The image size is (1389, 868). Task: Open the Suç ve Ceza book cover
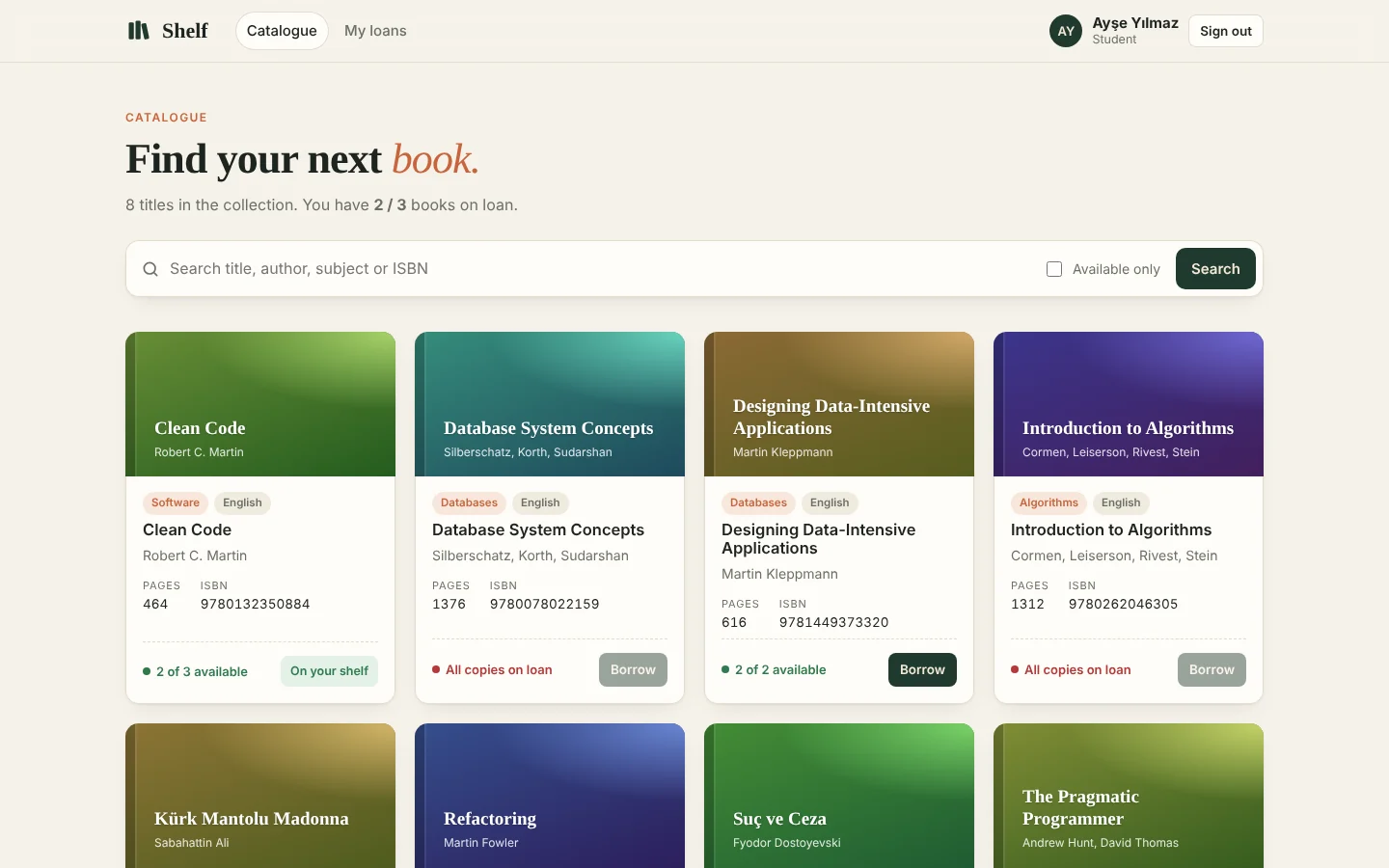[x=839, y=796]
